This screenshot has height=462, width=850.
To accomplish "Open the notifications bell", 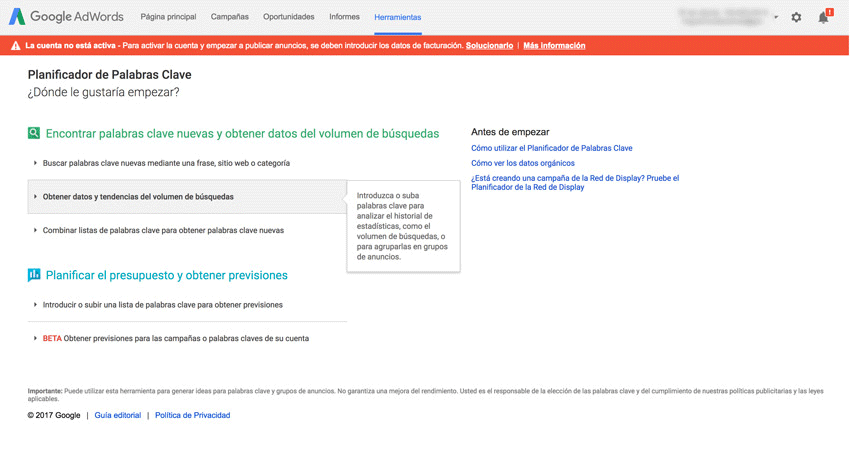I will (825, 17).
